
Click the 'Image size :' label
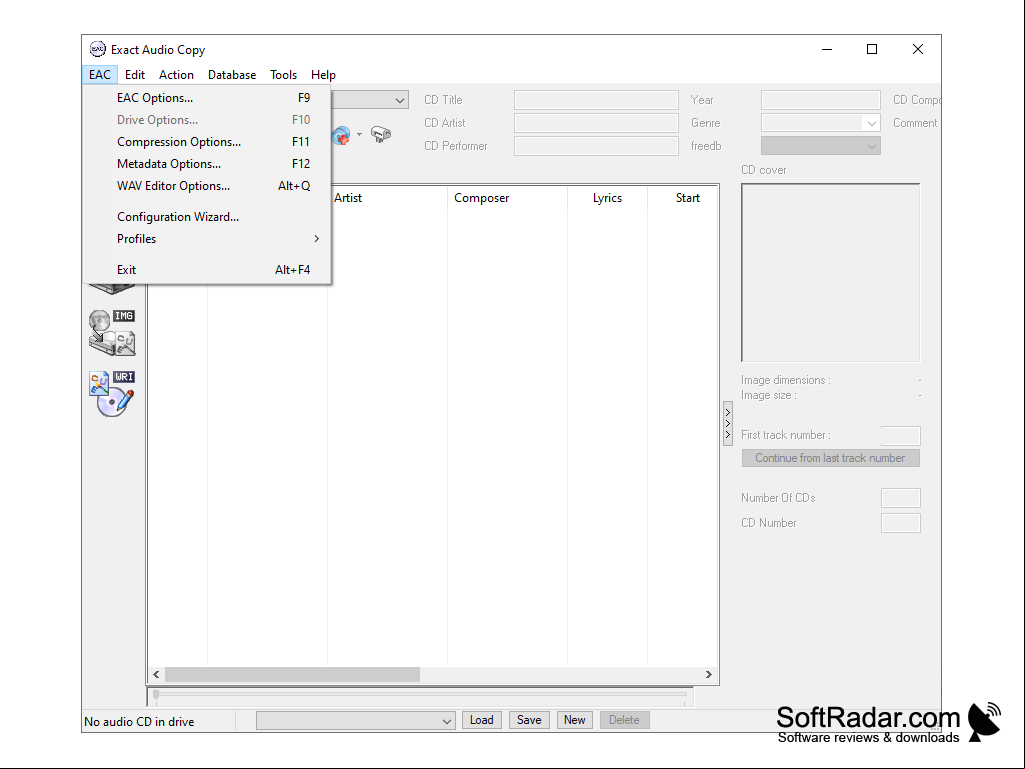[769, 395]
